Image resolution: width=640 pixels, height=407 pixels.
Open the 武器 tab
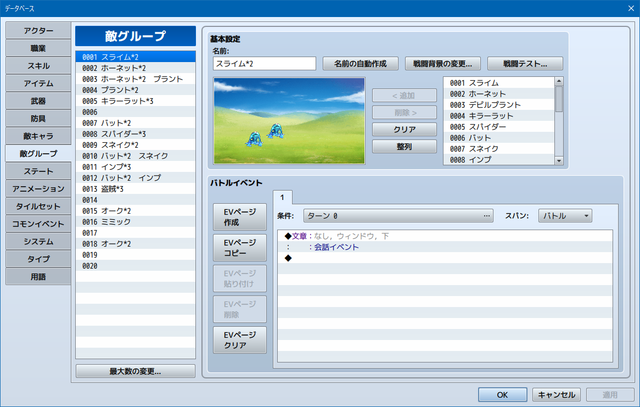click(x=38, y=101)
